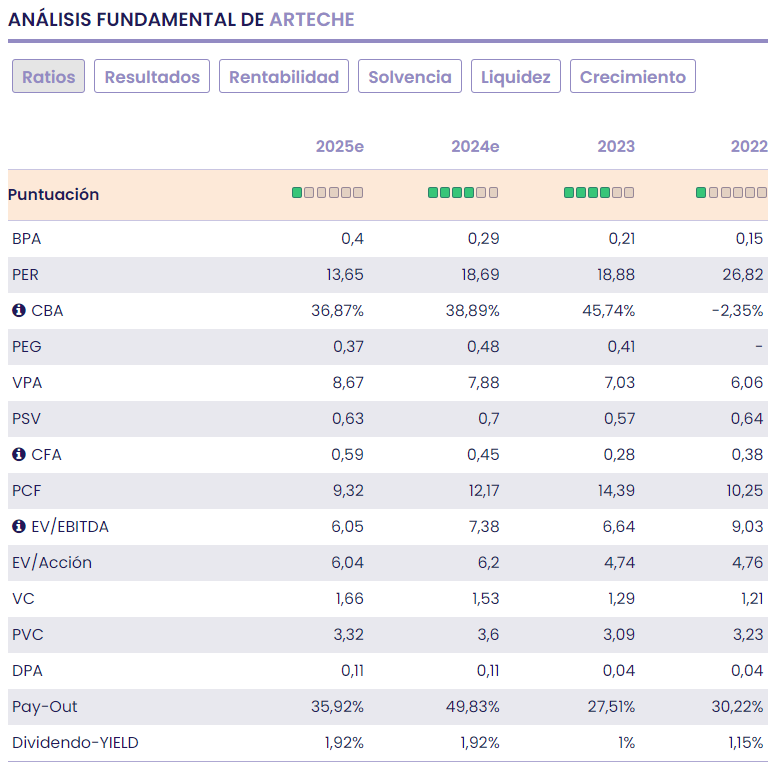The image size is (781, 776).
Task: Click the info icon next to CBA
Action: [19, 311]
